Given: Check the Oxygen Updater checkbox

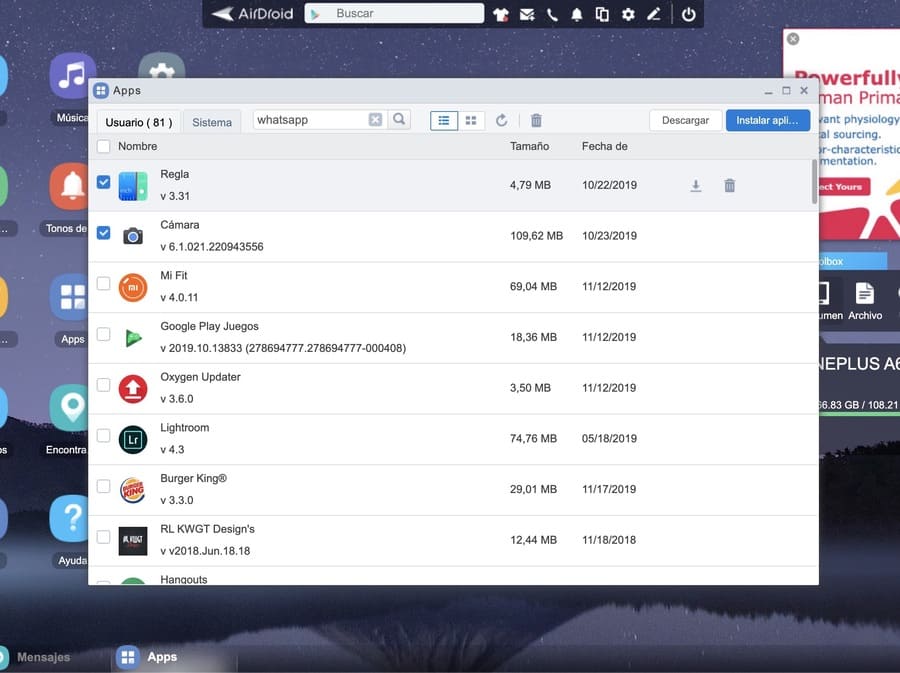Looking at the screenshot, I should tap(103, 384).
